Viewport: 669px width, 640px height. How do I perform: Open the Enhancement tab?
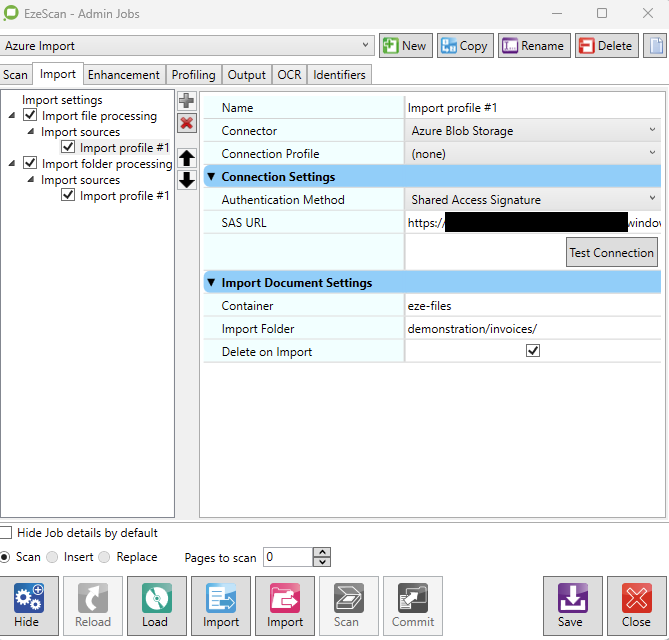(x=123, y=75)
